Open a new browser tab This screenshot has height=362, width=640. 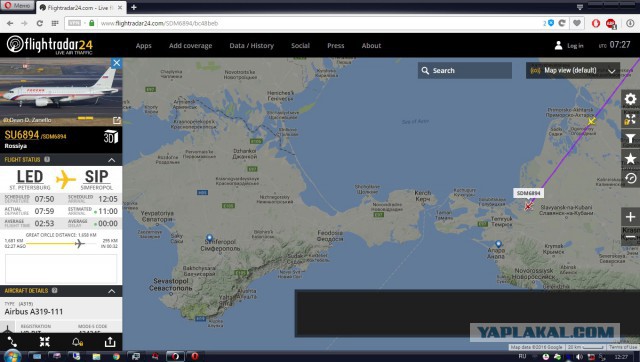point(134,7)
